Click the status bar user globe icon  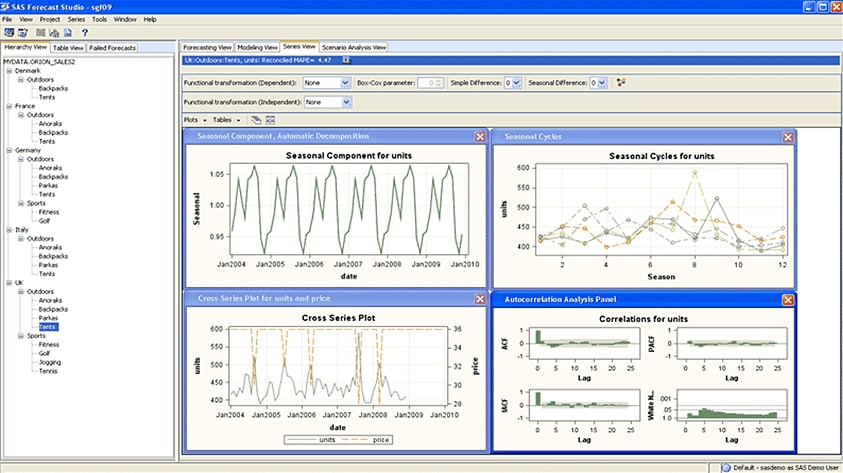click(x=726, y=468)
